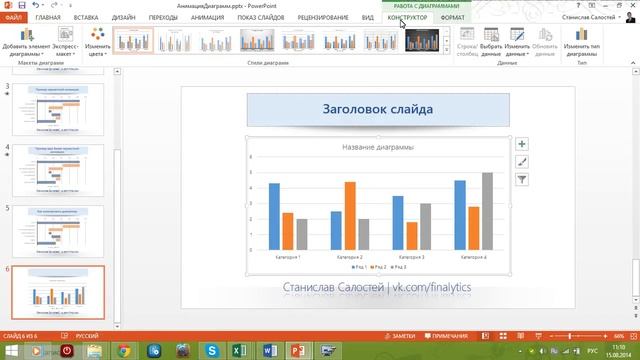Open account menu Станислав Салостей
The height and width of the screenshot is (360, 640).
(x=591, y=17)
